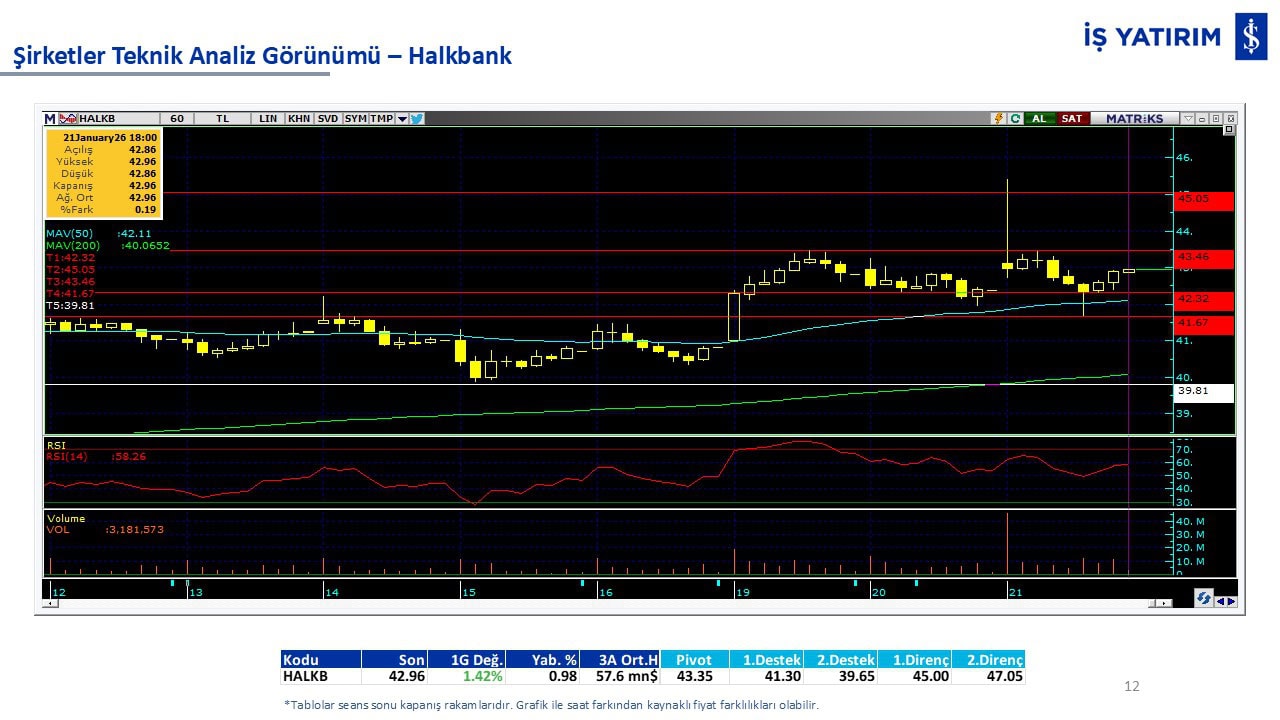The height and width of the screenshot is (720, 1280).
Task: Click the blue sync icon at chart bottom
Action: click(x=1204, y=598)
